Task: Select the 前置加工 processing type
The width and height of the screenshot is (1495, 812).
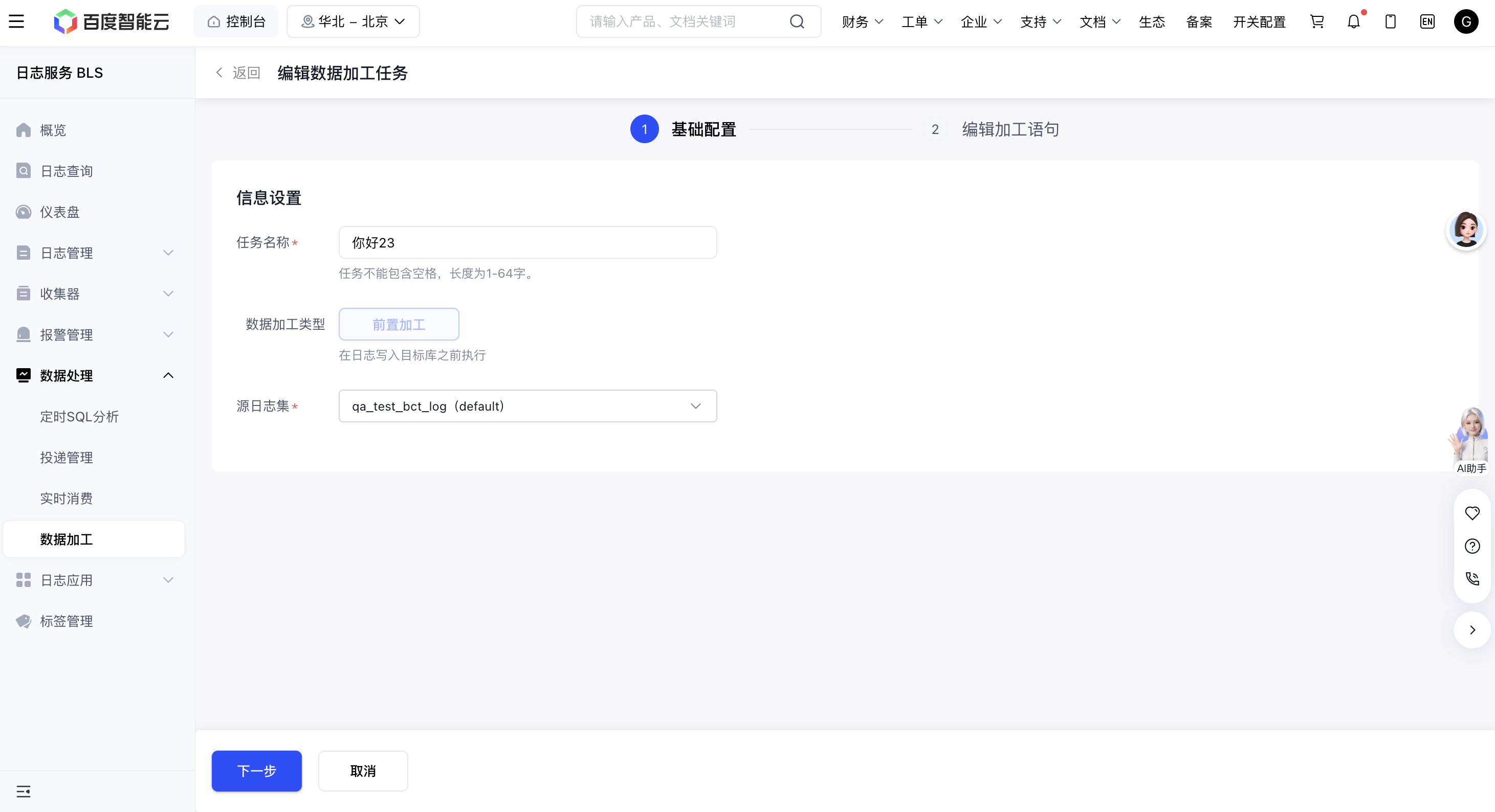Action: point(399,324)
